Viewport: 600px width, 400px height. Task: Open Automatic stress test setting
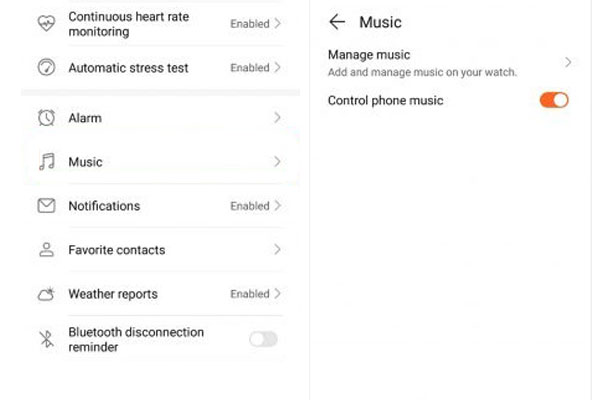pos(161,67)
